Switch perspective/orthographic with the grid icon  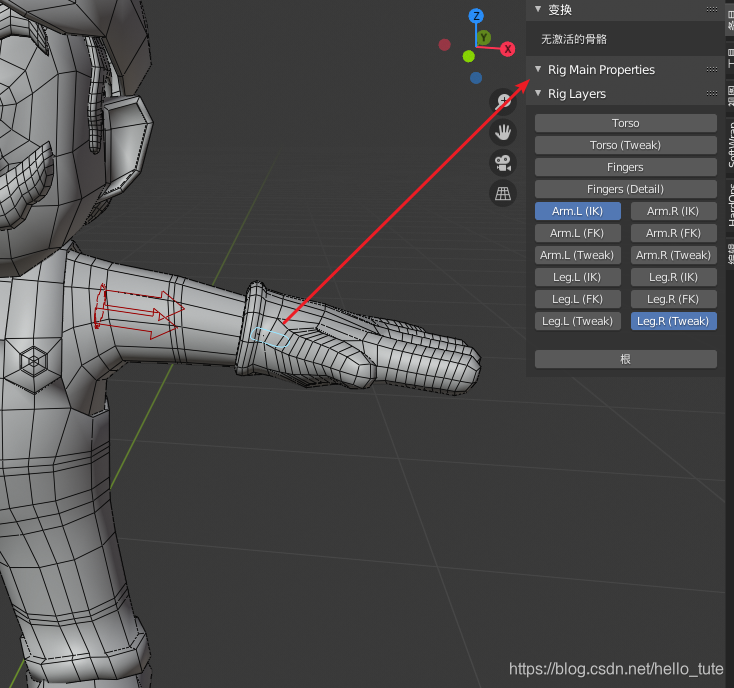coord(503,193)
